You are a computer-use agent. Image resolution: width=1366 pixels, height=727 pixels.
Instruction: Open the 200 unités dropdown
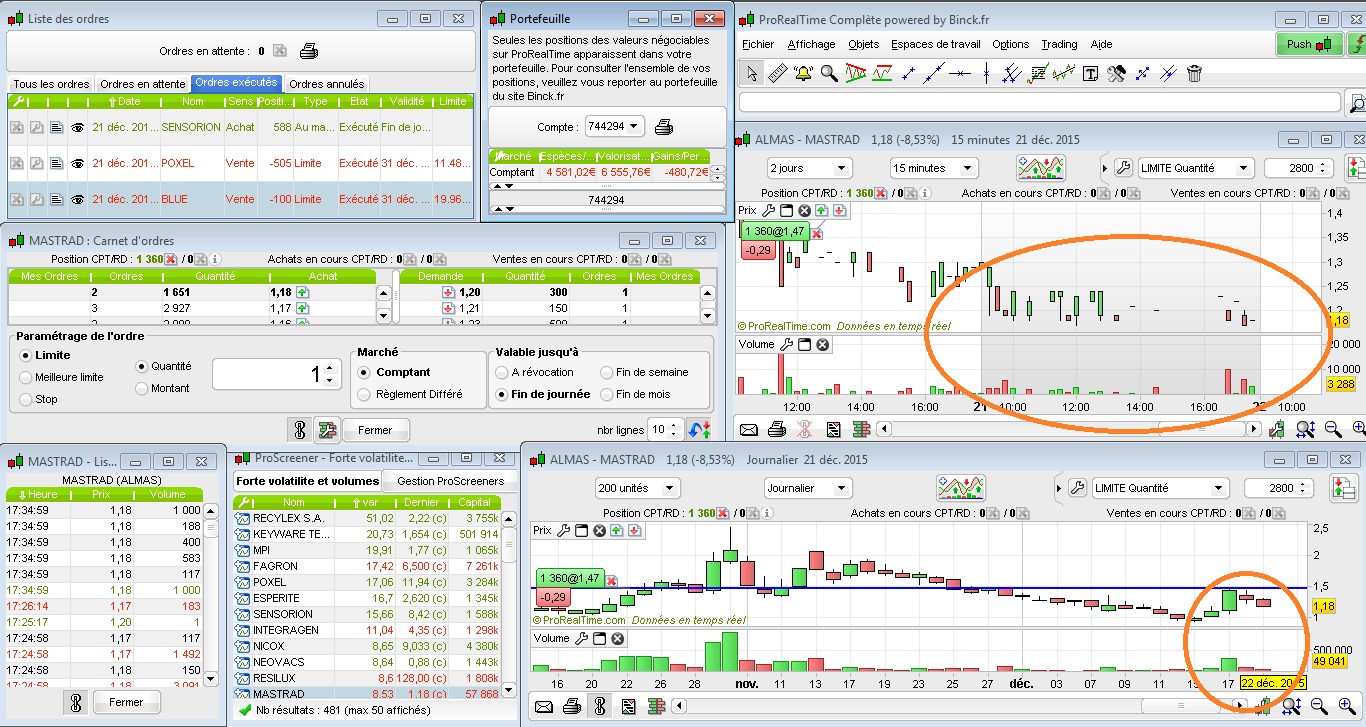pyautogui.click(x=636, y=488)
